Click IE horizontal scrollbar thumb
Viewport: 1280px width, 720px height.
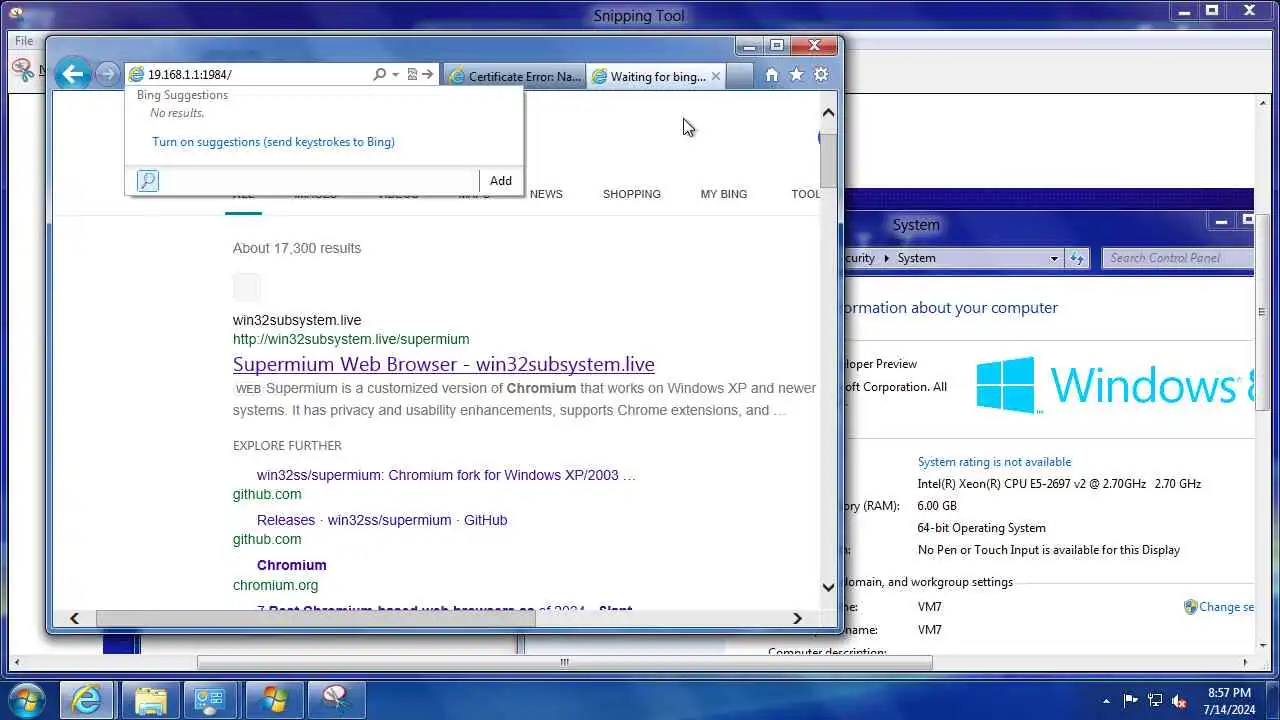[x=316, y=618]
